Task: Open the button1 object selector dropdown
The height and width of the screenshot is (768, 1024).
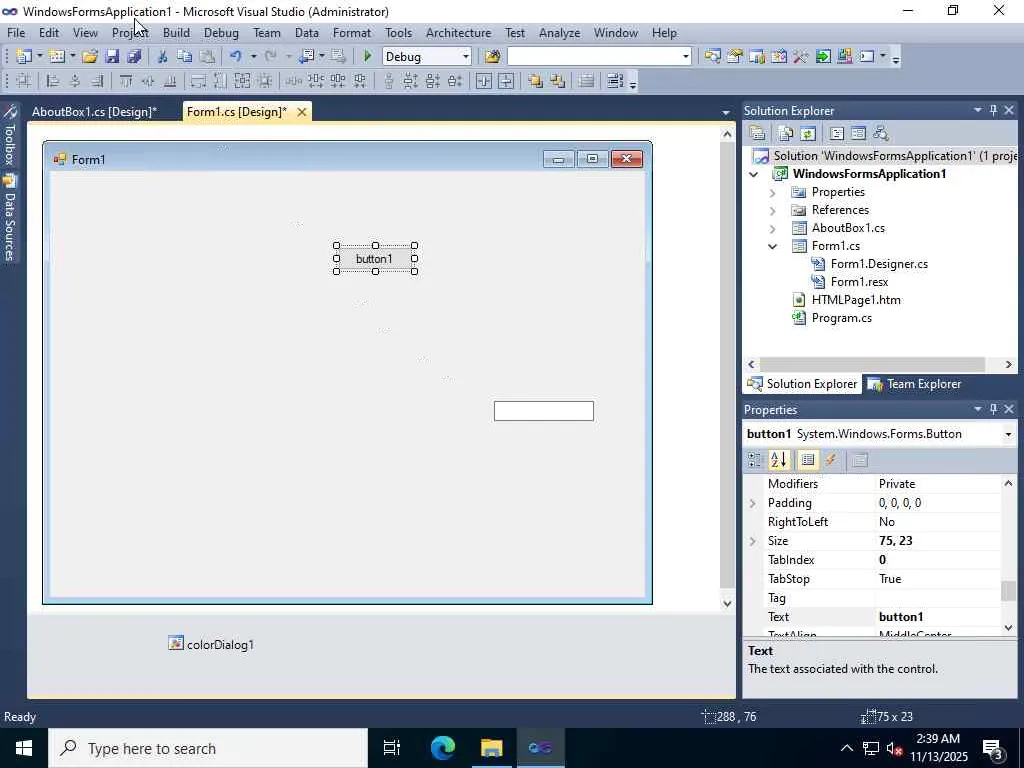Action: 1008,434
